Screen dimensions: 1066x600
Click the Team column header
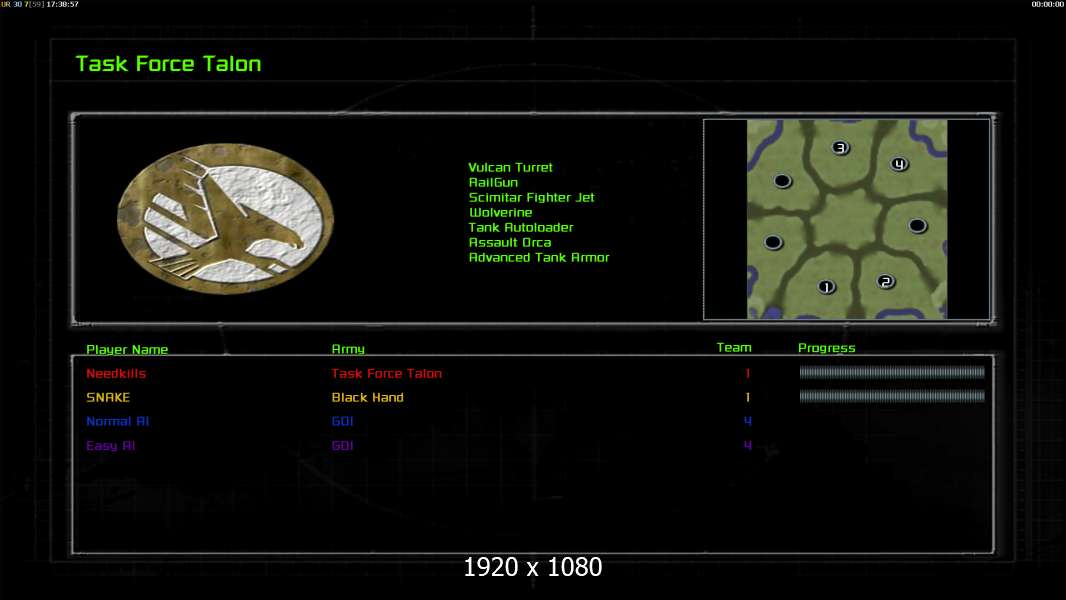pyautogui.click(x=734, y=348)
